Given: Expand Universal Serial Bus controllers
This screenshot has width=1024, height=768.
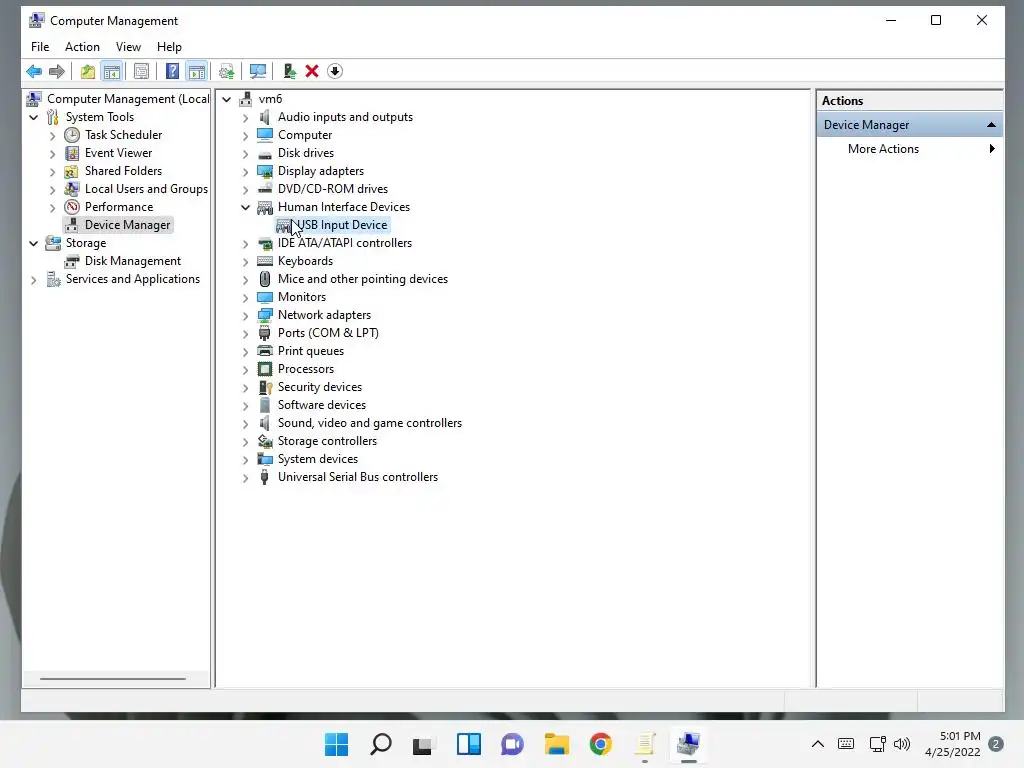Looking at the screenshot, I should coord(246,477).
